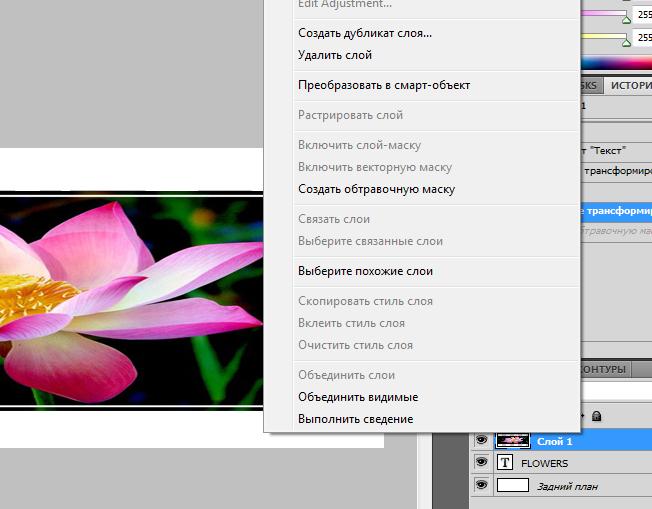Select the Слой 1 layer thumbnail
652x509 pixels.
[x=512, y=441]
